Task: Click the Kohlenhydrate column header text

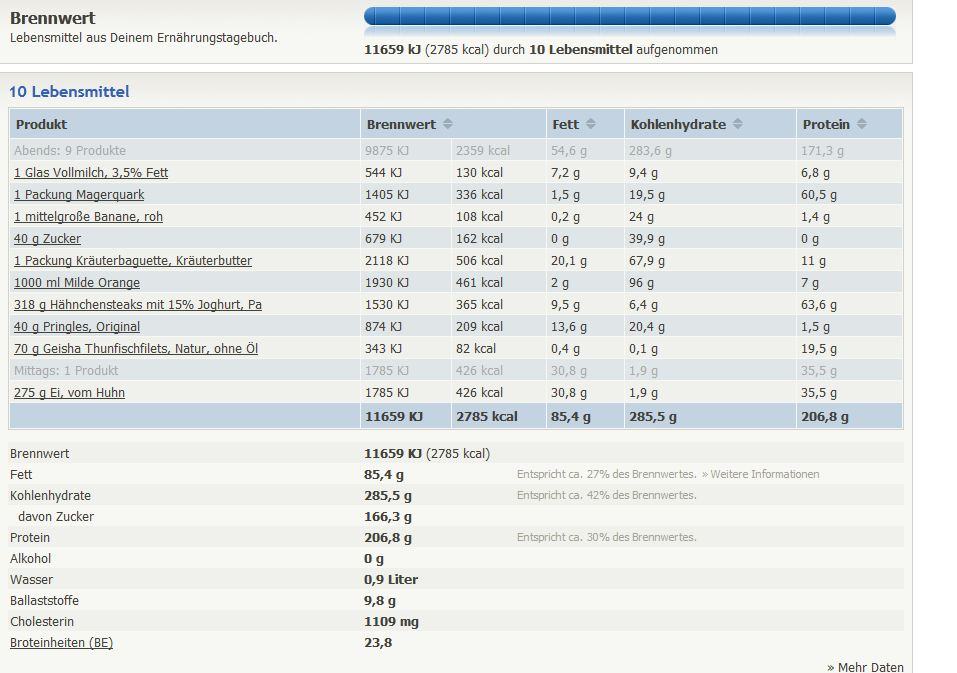Action: 678,124
